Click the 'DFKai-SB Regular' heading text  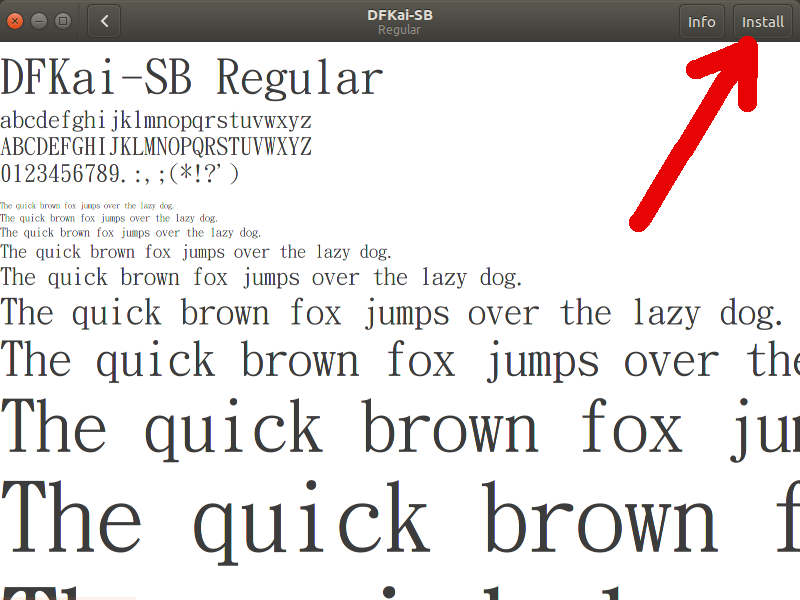(x=192, y=78)
